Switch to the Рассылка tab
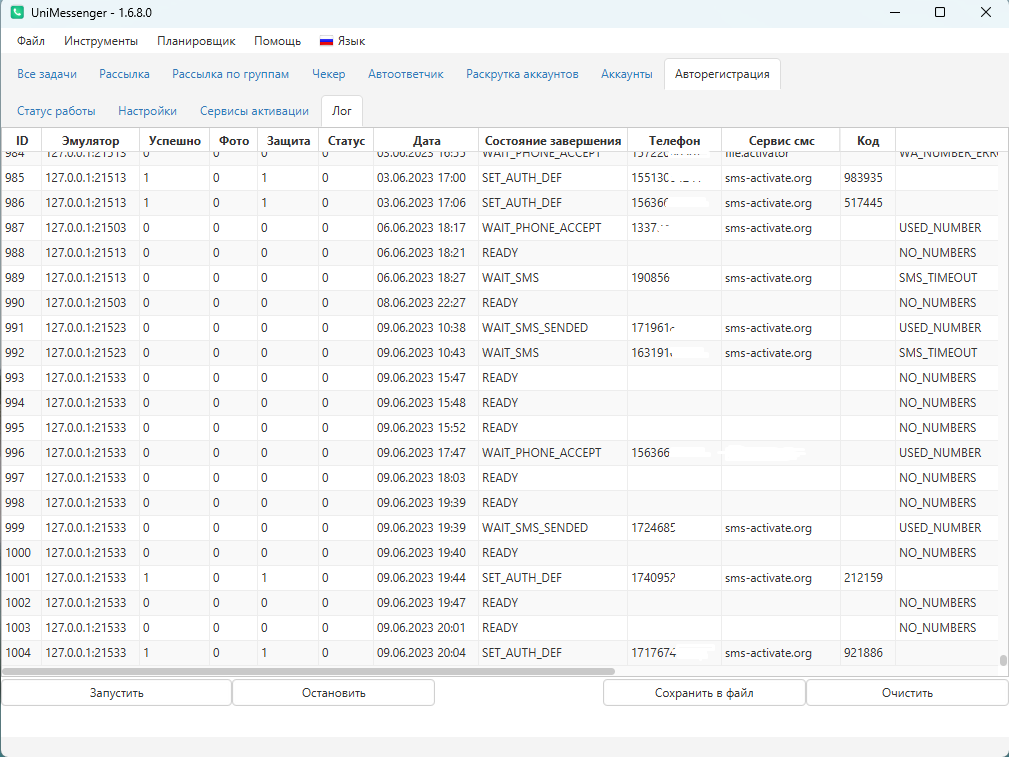The width and height of the screenshot is (1009, 757). pos(124,74)
